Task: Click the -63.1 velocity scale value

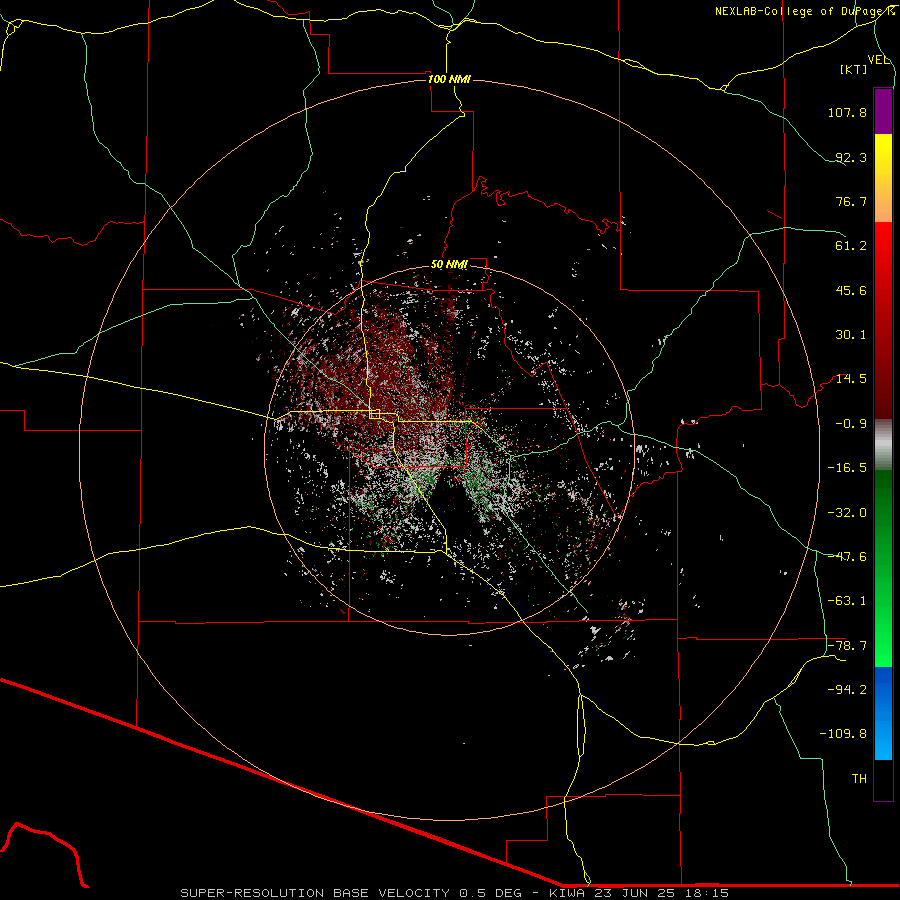Action: [x=847, y=601]
